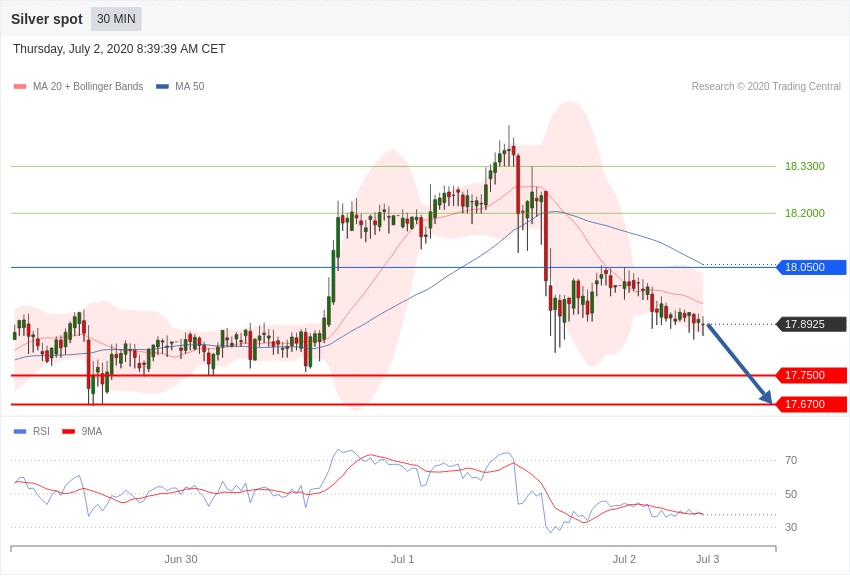Click the MA 50 blue legend swatch
Image resolution: width=850 pixels, height=576 pixels.
(x=162, y=87)
